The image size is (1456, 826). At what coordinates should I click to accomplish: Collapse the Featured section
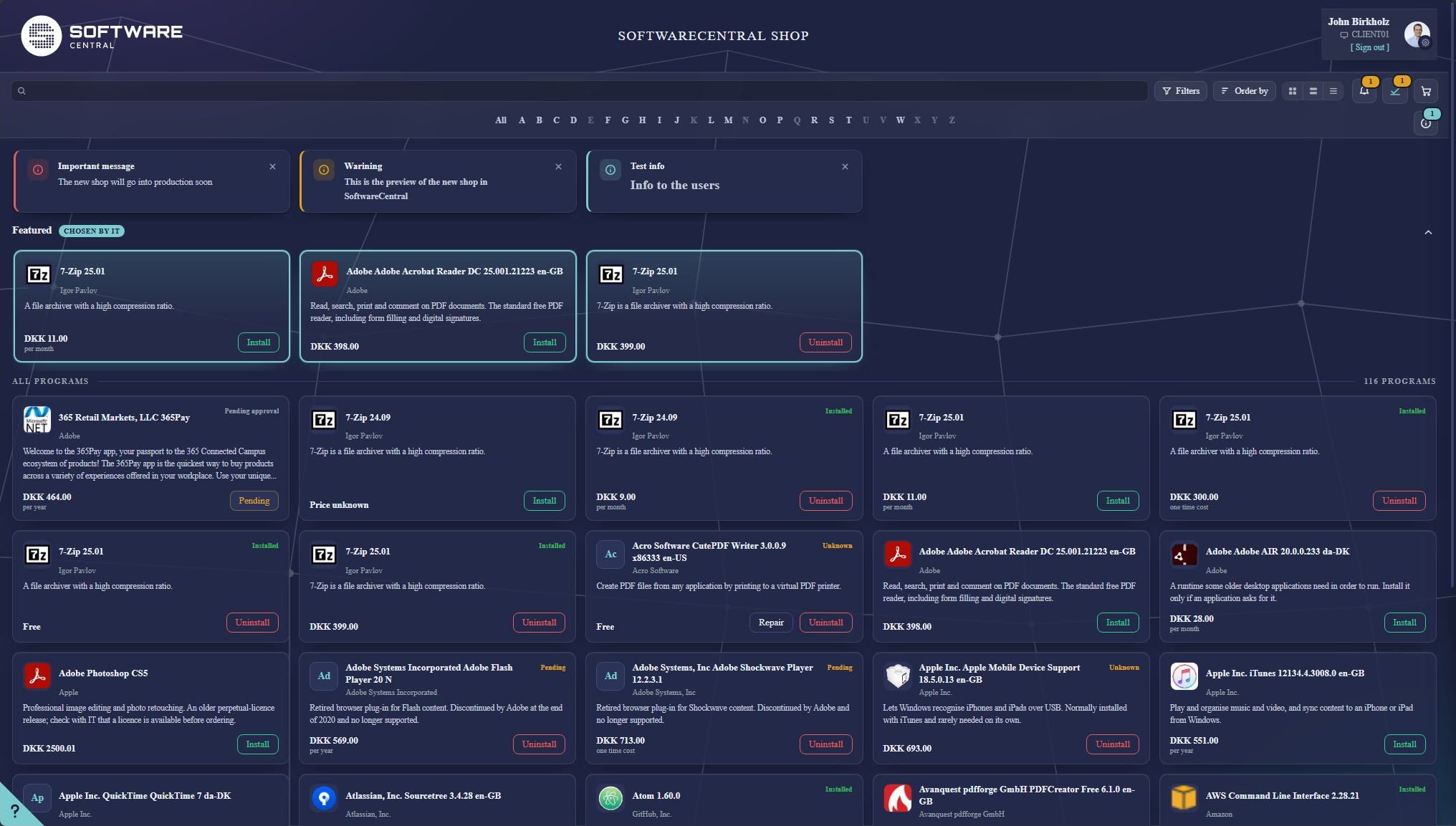1428,232
